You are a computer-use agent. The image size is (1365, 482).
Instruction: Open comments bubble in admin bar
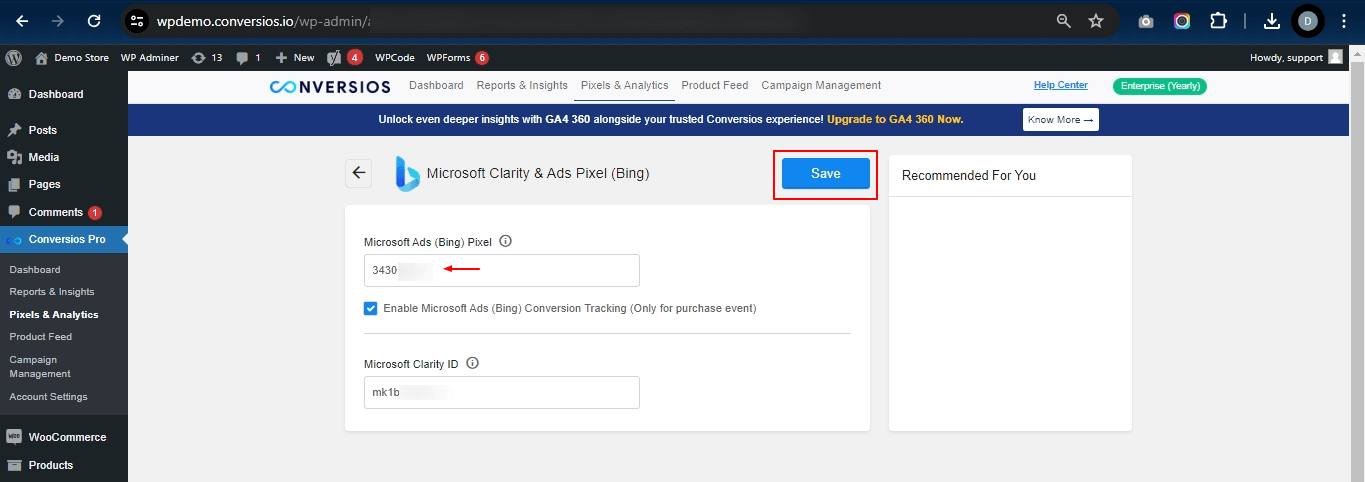click(248, 57)
